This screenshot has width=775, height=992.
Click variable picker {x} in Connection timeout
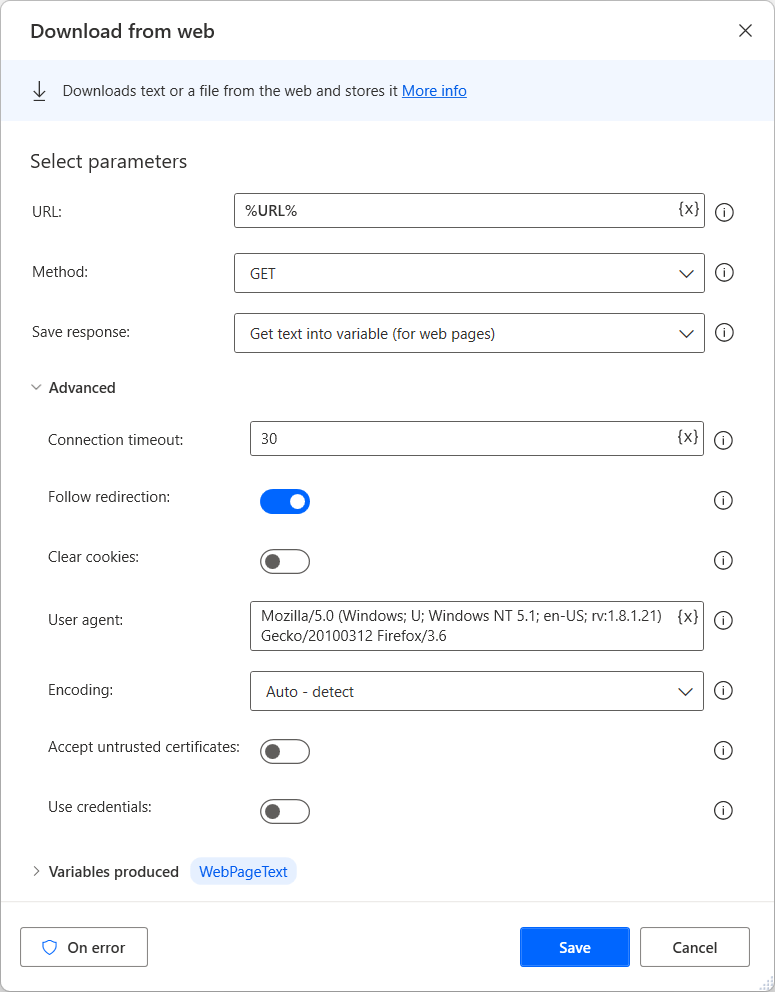click(x=688, y=436)
